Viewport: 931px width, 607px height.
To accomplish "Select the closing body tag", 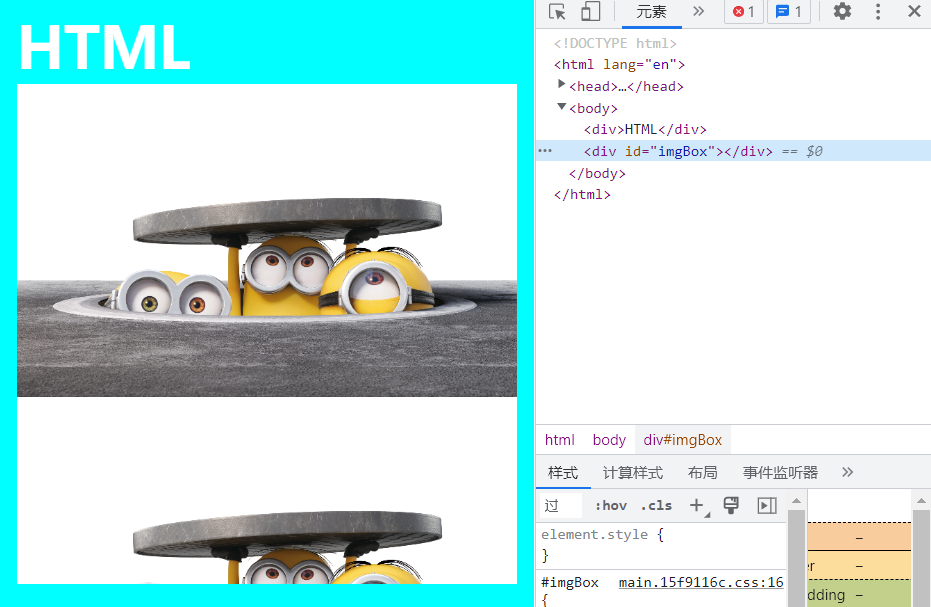I will tap(597, 173).
